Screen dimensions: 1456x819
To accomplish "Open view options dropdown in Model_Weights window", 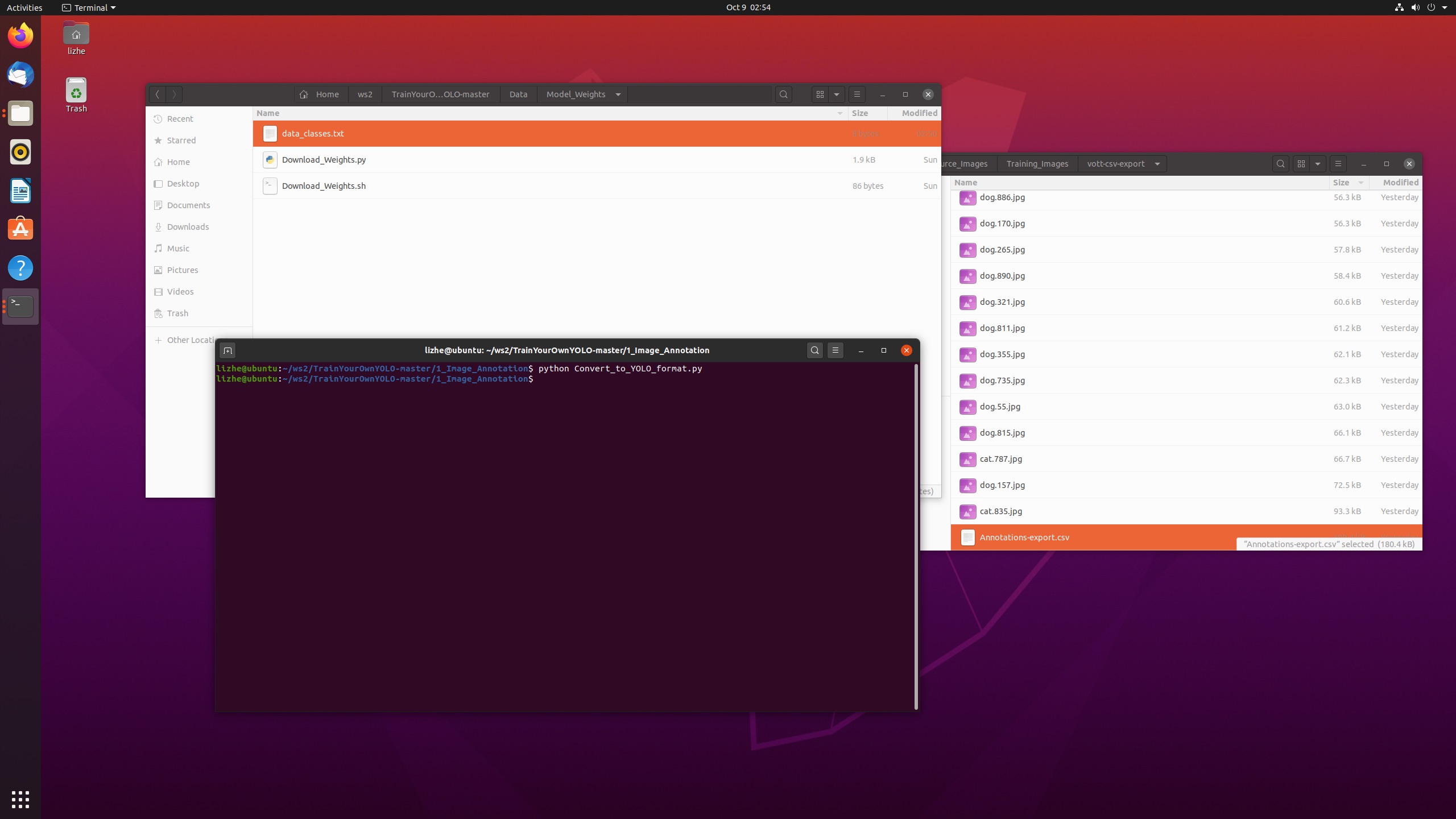I will tap(837, 94).
